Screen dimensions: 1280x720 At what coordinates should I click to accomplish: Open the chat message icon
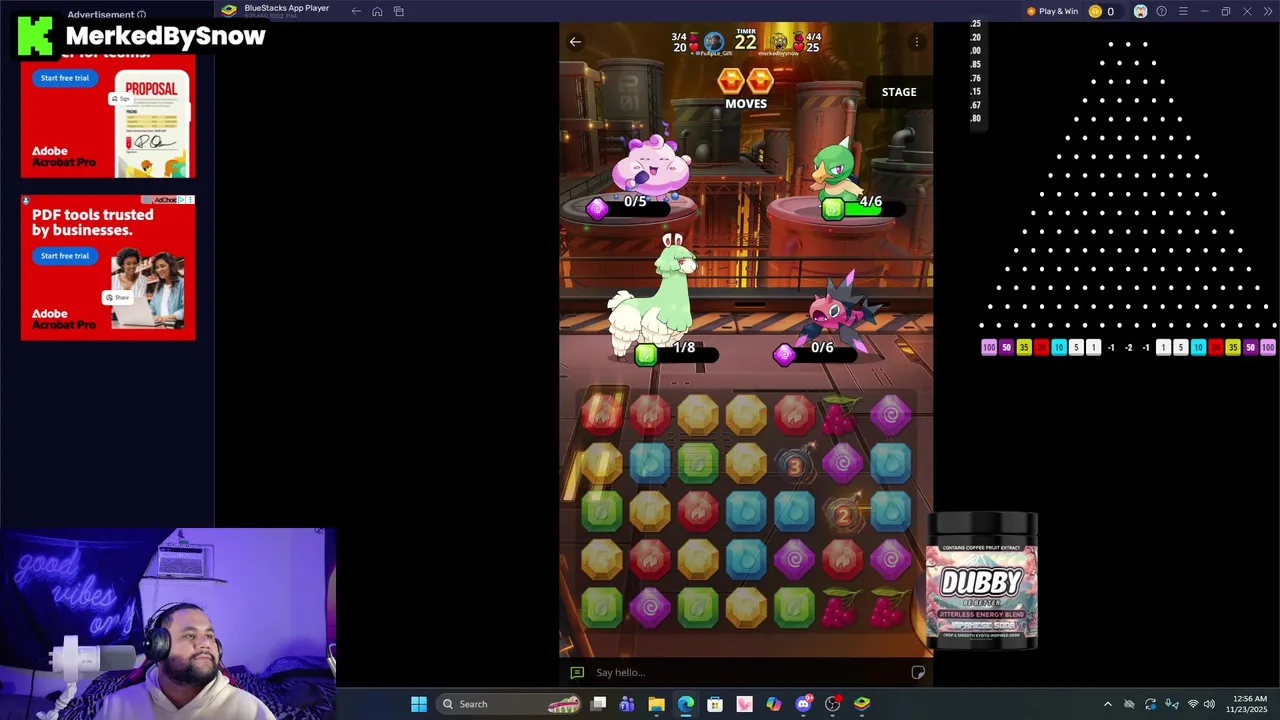577,672
